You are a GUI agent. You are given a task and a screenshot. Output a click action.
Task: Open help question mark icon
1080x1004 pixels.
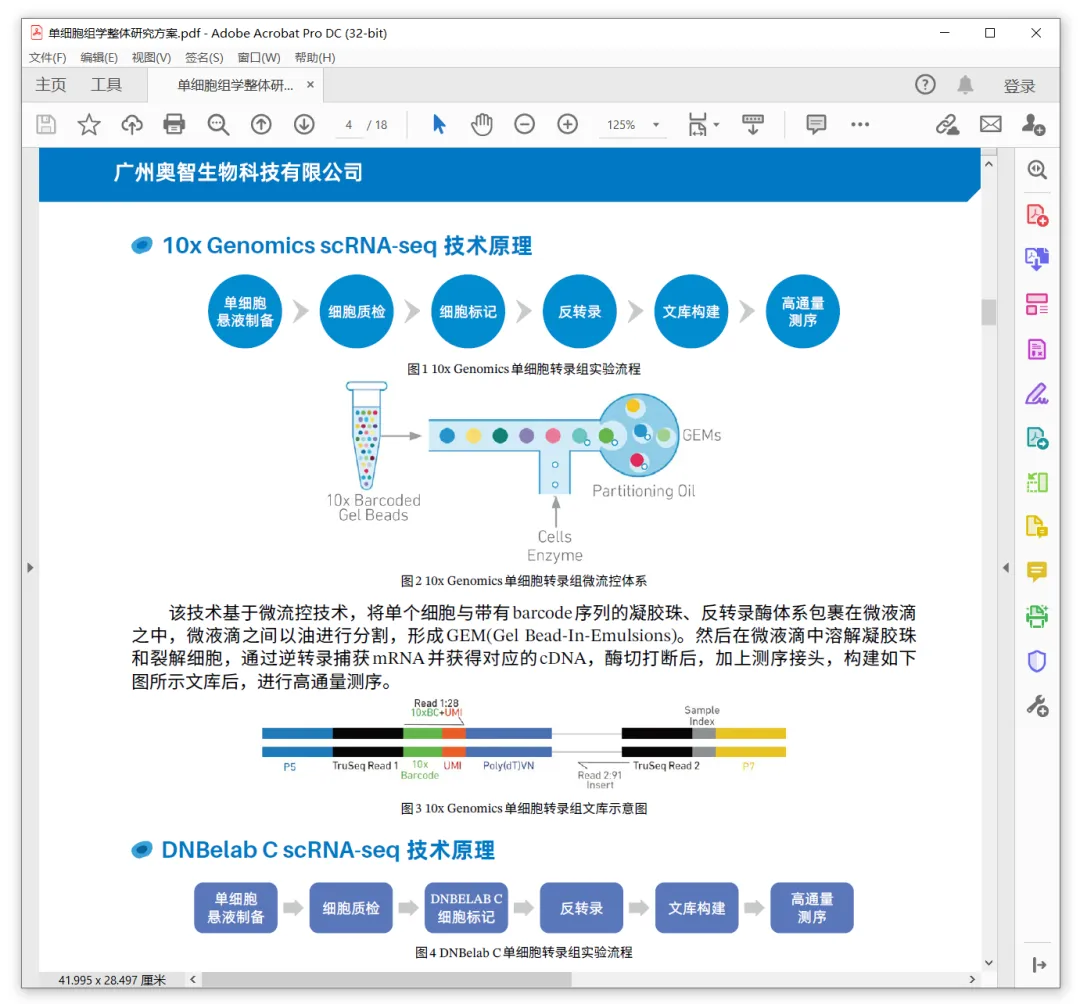pyautogui.click(x=925, y=85)
